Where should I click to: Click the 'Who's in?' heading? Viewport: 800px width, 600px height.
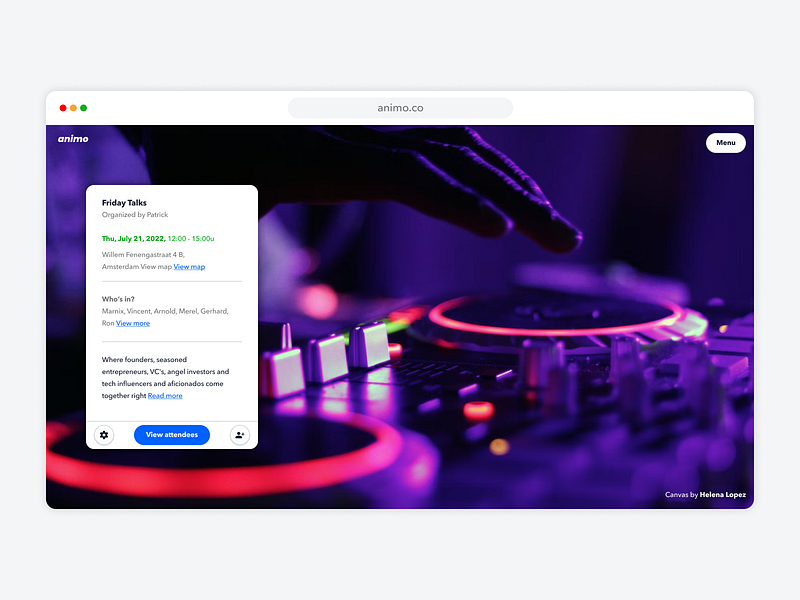(118, 299)
